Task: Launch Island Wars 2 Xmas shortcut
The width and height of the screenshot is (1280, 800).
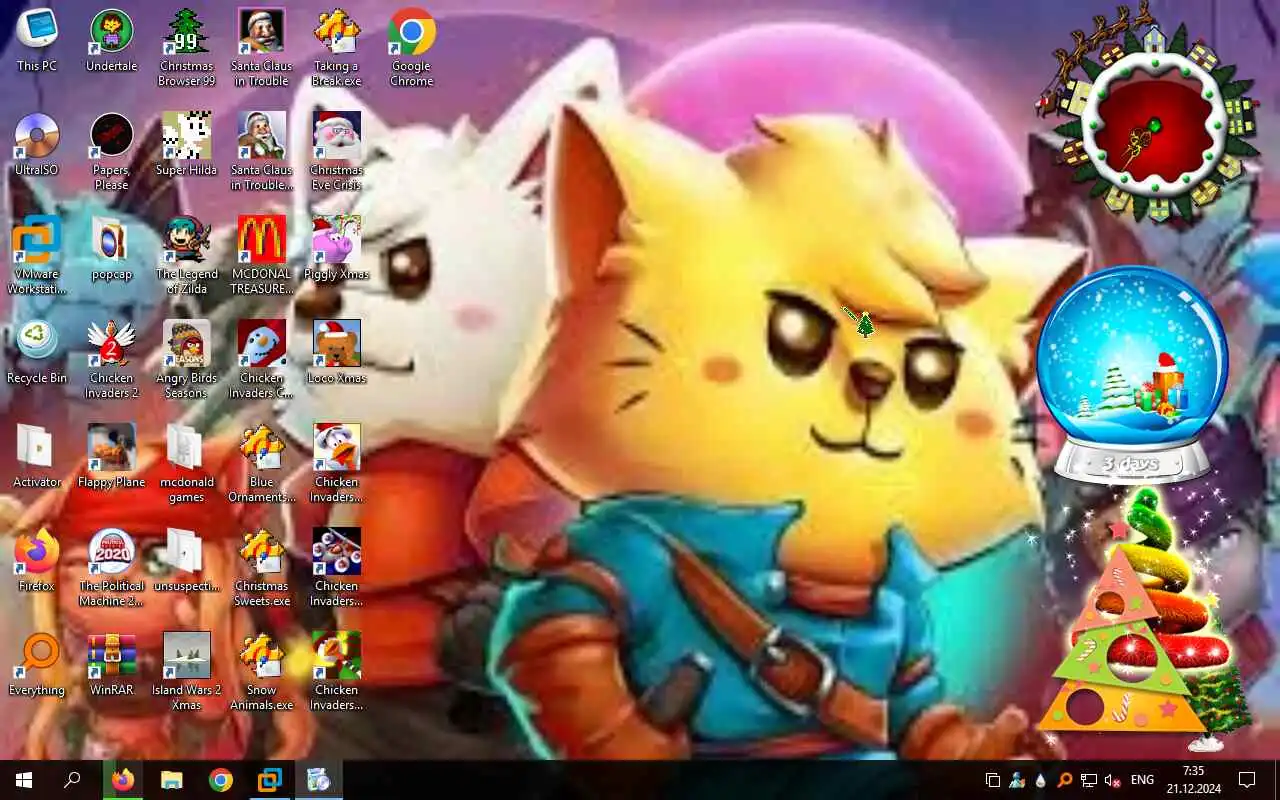Action: pyautogui.click(x=187, y=673)
